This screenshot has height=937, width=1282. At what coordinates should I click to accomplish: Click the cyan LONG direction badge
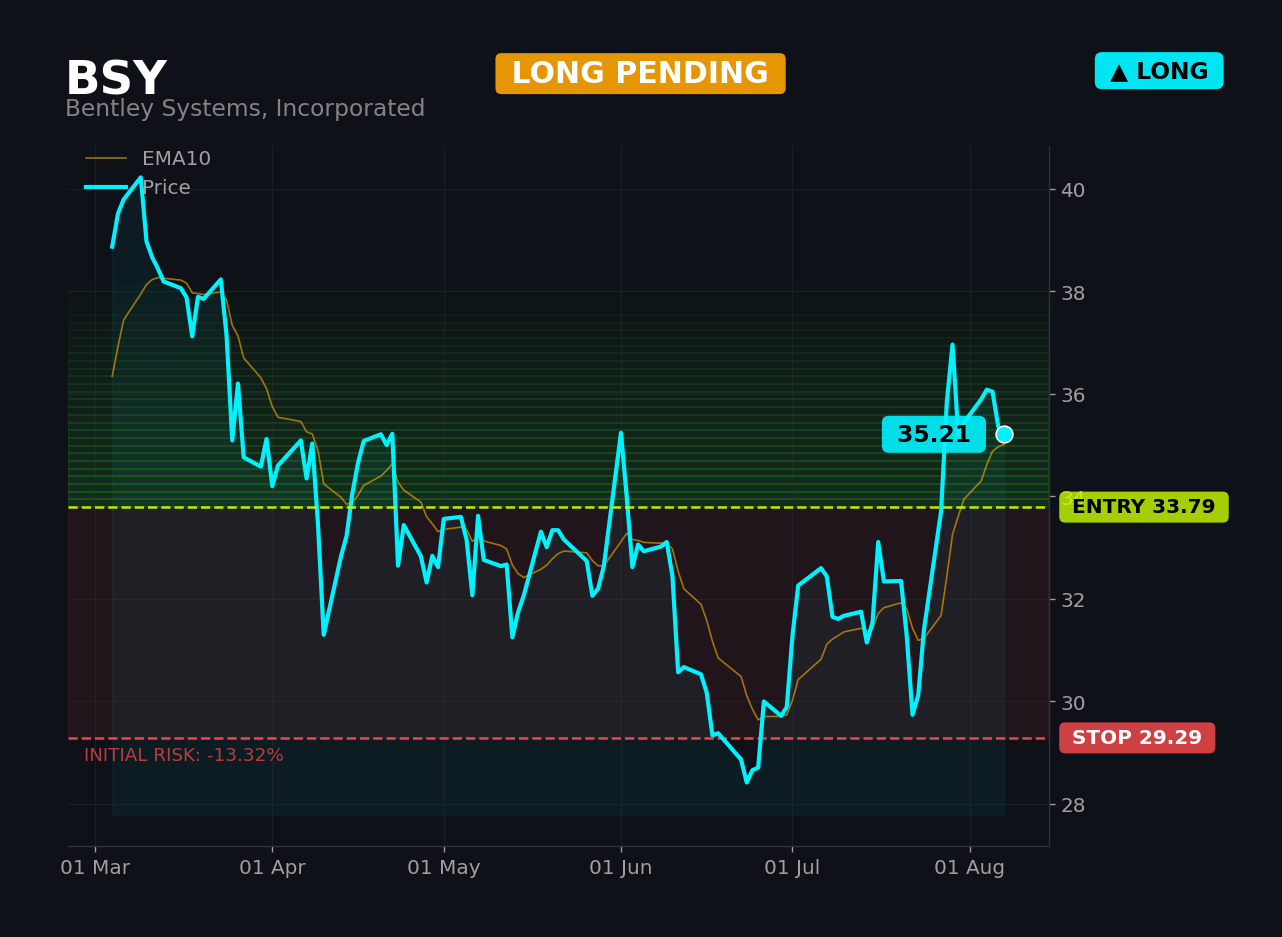coord(1159,71)
